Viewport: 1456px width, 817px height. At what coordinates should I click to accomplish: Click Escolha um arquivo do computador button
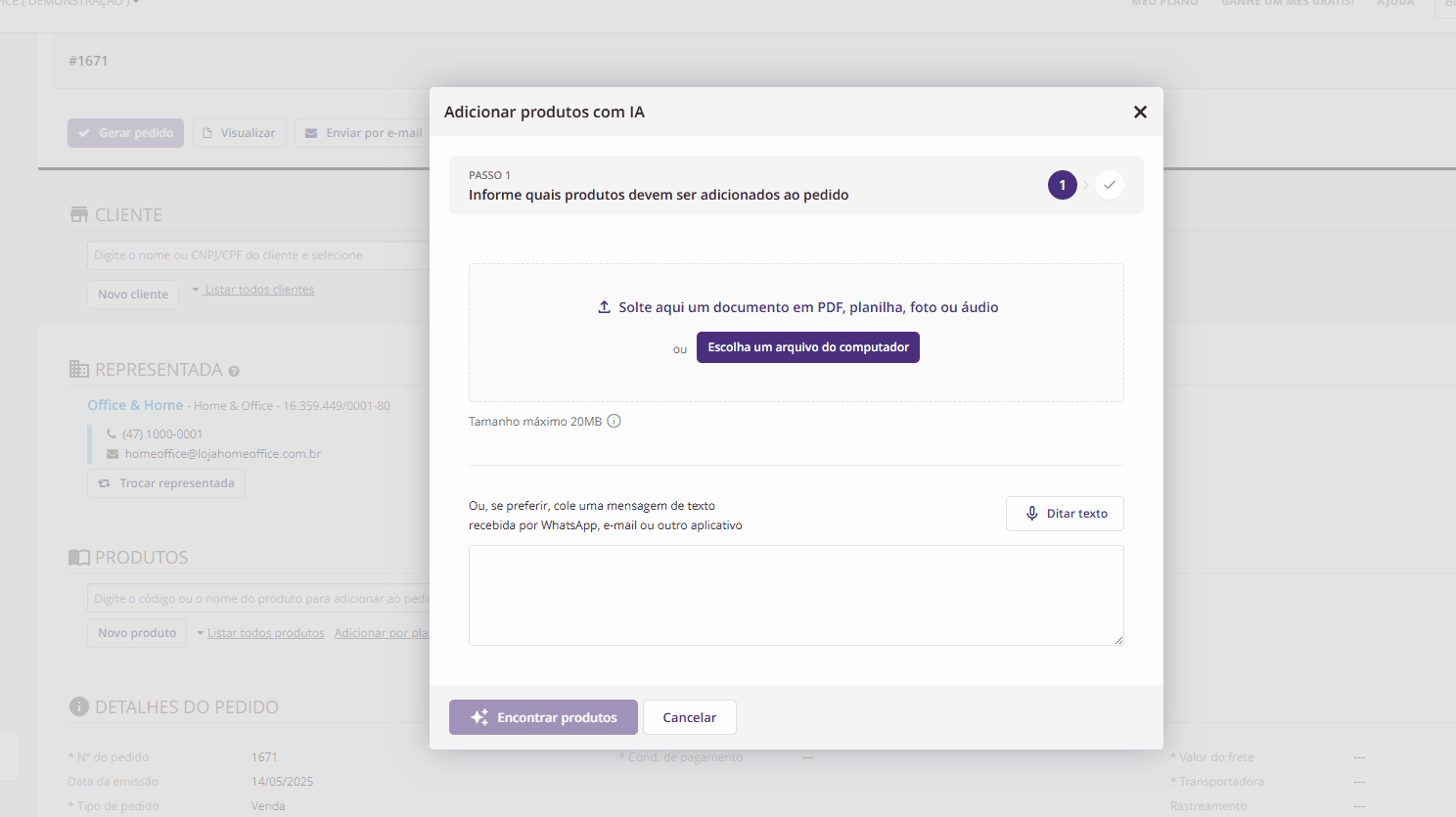click(x=808, y=347)
